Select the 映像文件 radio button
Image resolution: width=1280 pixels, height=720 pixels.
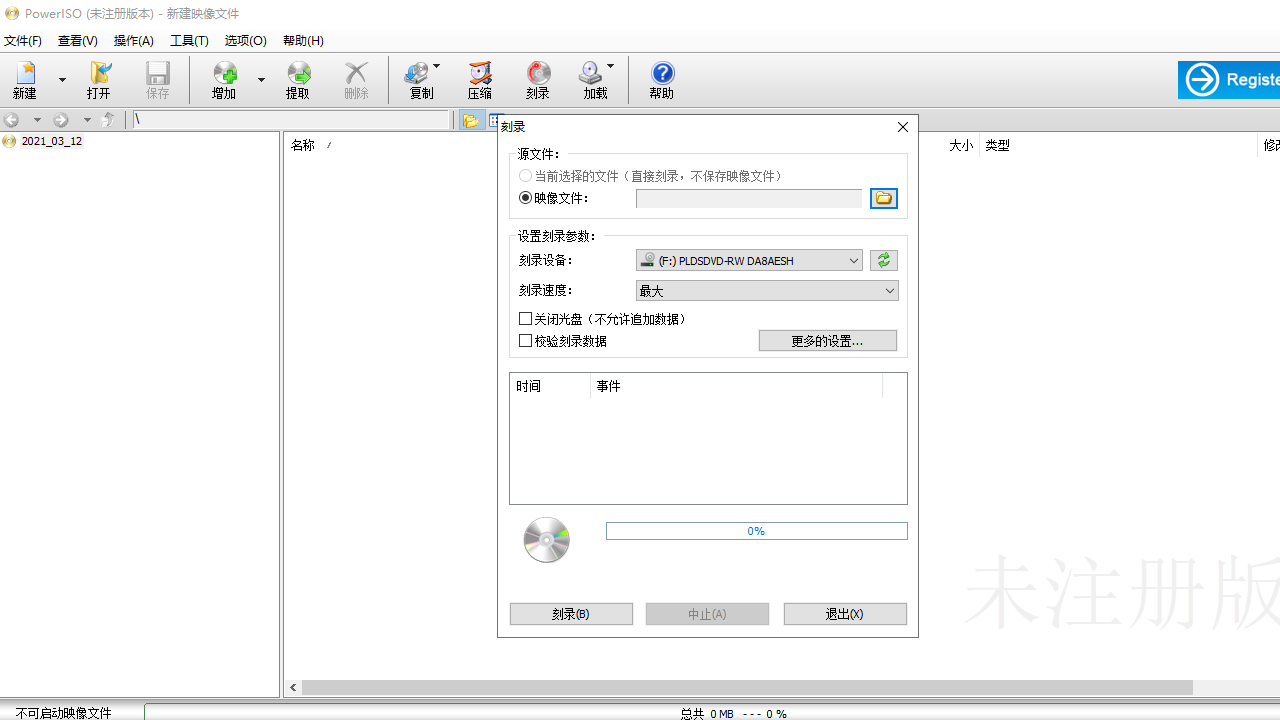(525, 197)
